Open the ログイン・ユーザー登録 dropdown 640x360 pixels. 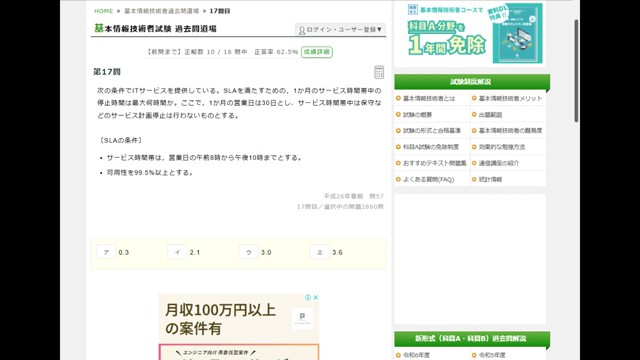[340, 30]
